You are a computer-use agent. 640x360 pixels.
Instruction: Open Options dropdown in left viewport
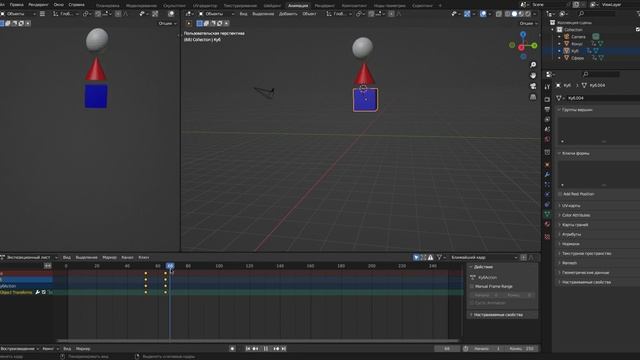tap(167, 23)
